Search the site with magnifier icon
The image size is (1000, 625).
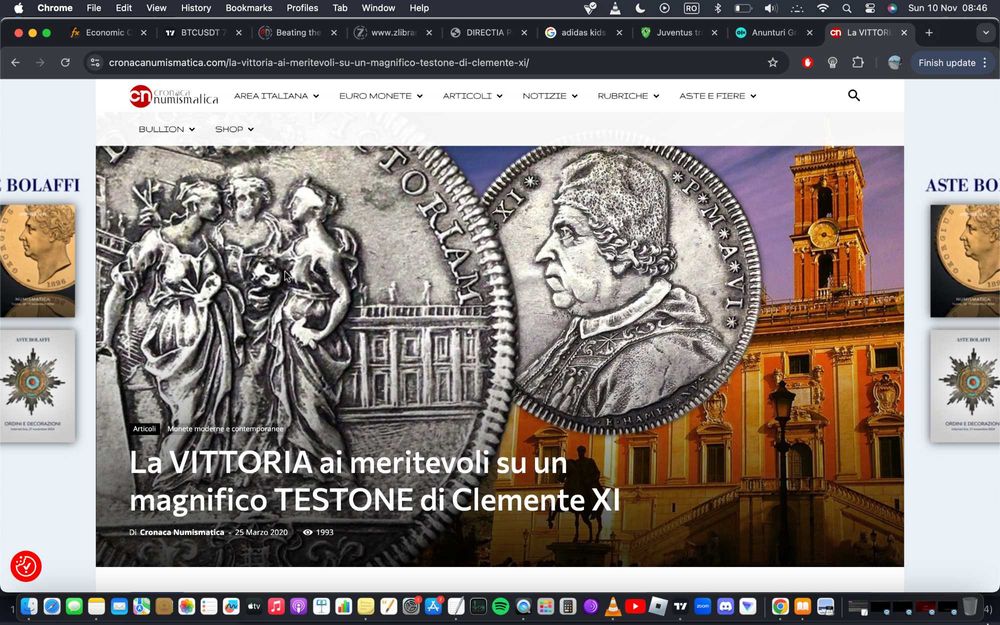[854, 96]
